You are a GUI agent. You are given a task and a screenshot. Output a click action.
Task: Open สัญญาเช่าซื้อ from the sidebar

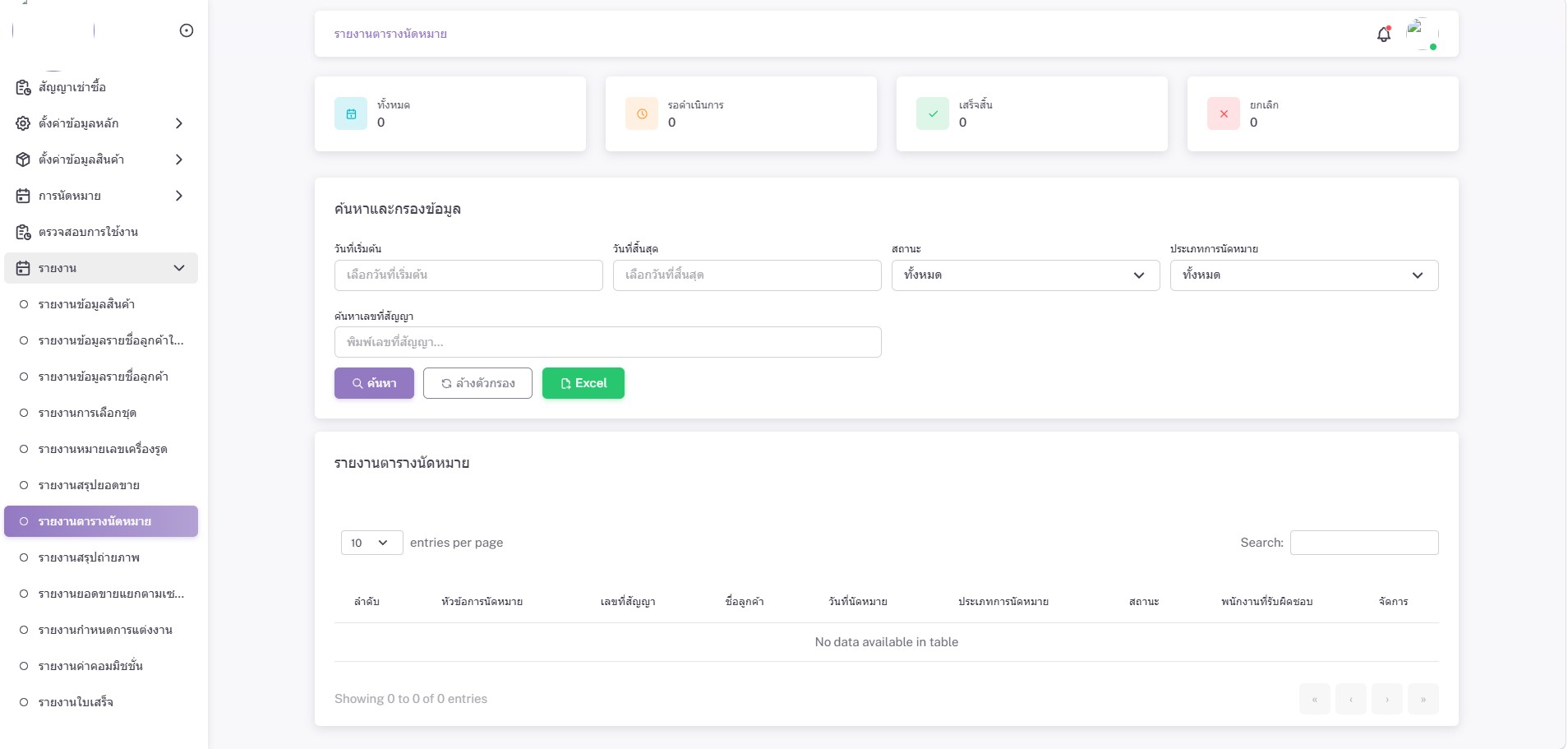click(x=72, y=87)
